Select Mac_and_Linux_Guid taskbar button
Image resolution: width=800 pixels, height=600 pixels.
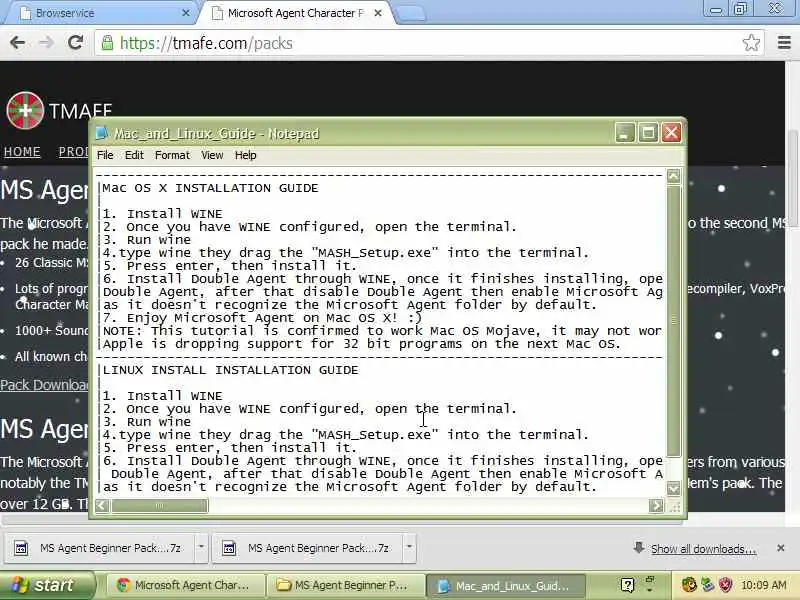coord(506,585)
